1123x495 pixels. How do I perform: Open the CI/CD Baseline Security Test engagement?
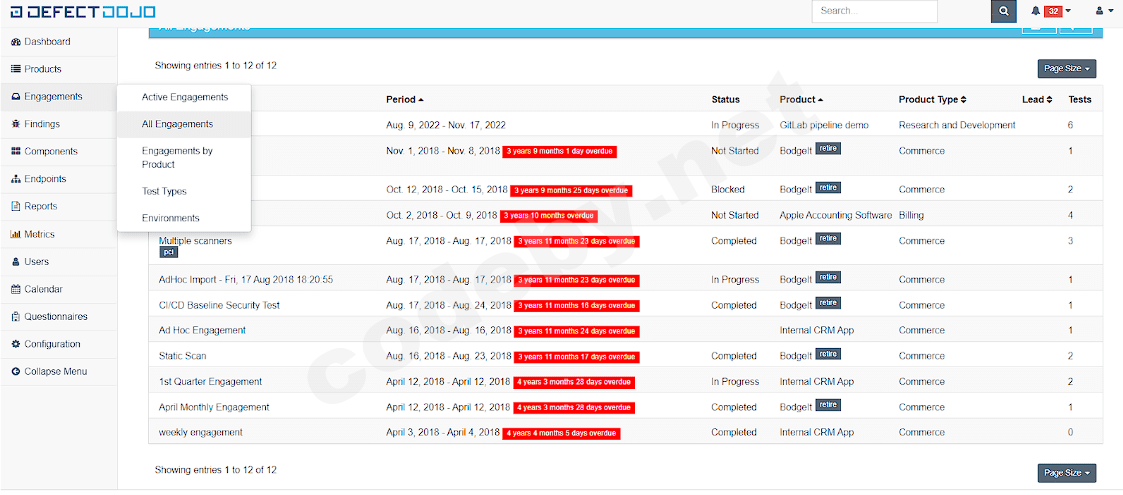(219, 305)
